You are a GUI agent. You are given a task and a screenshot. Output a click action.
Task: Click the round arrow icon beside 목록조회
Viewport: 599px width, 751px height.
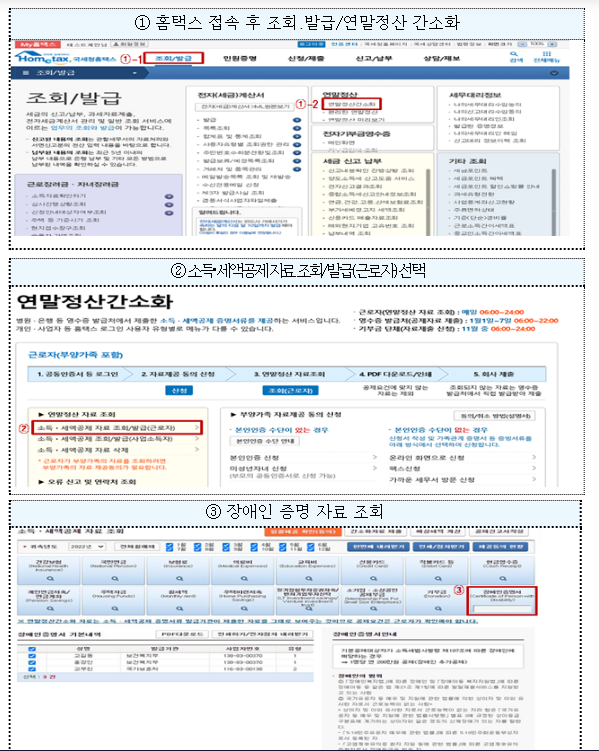tap(297, 128)
